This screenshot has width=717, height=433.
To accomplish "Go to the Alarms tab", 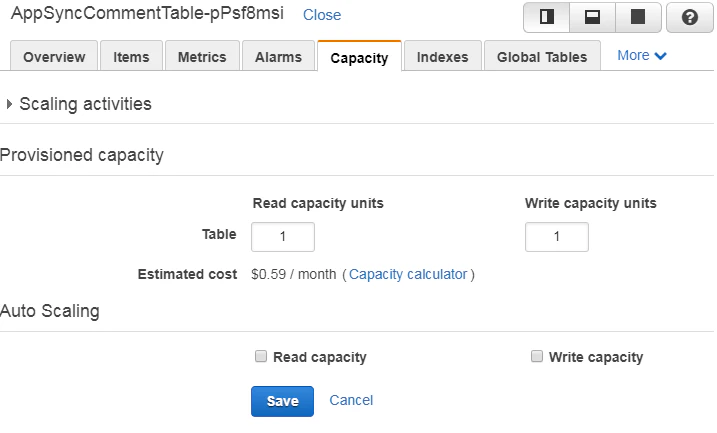I will [x=278, y=57].
